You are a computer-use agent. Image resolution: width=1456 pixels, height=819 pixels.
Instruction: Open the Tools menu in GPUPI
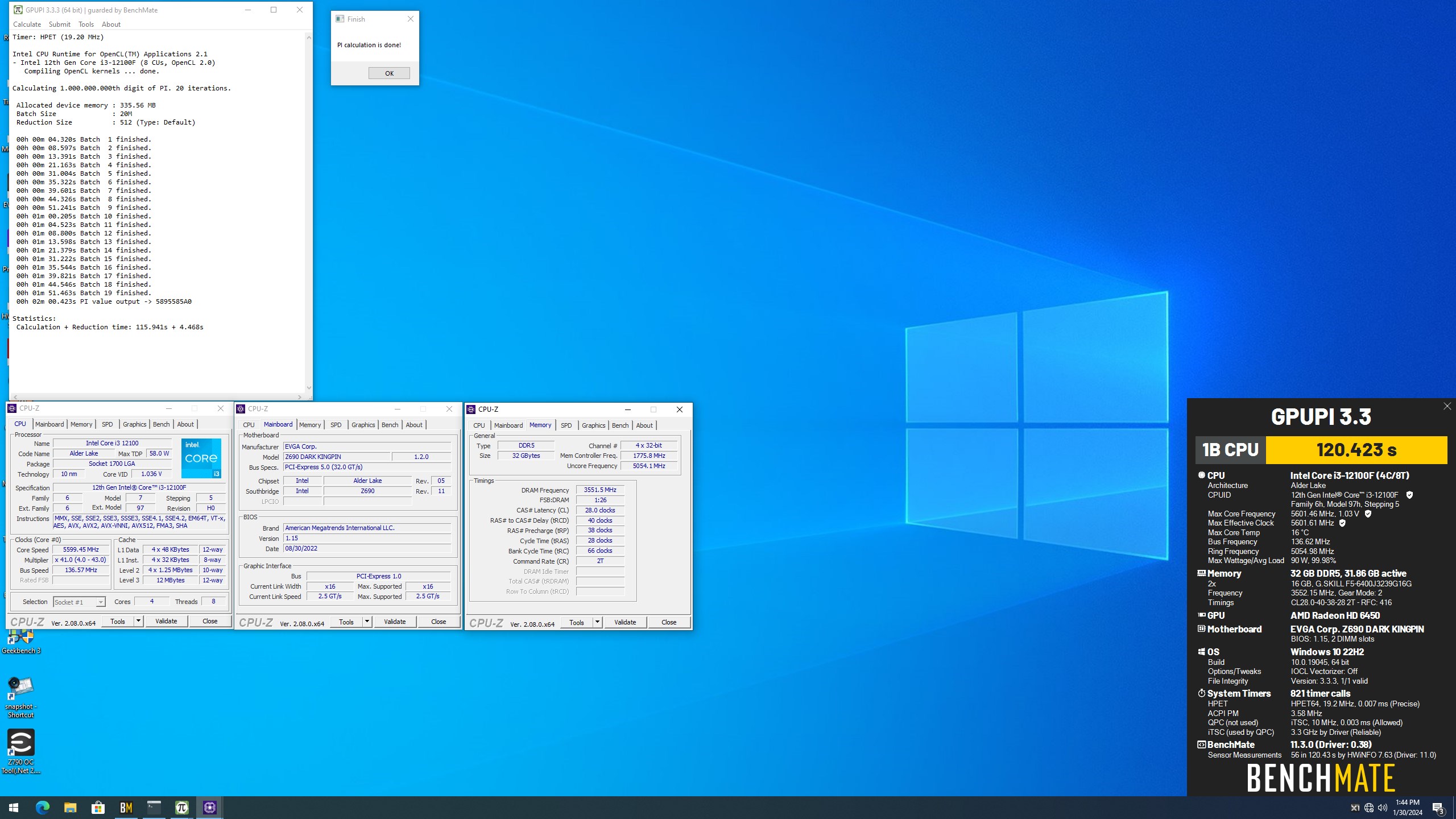point(86,24)
